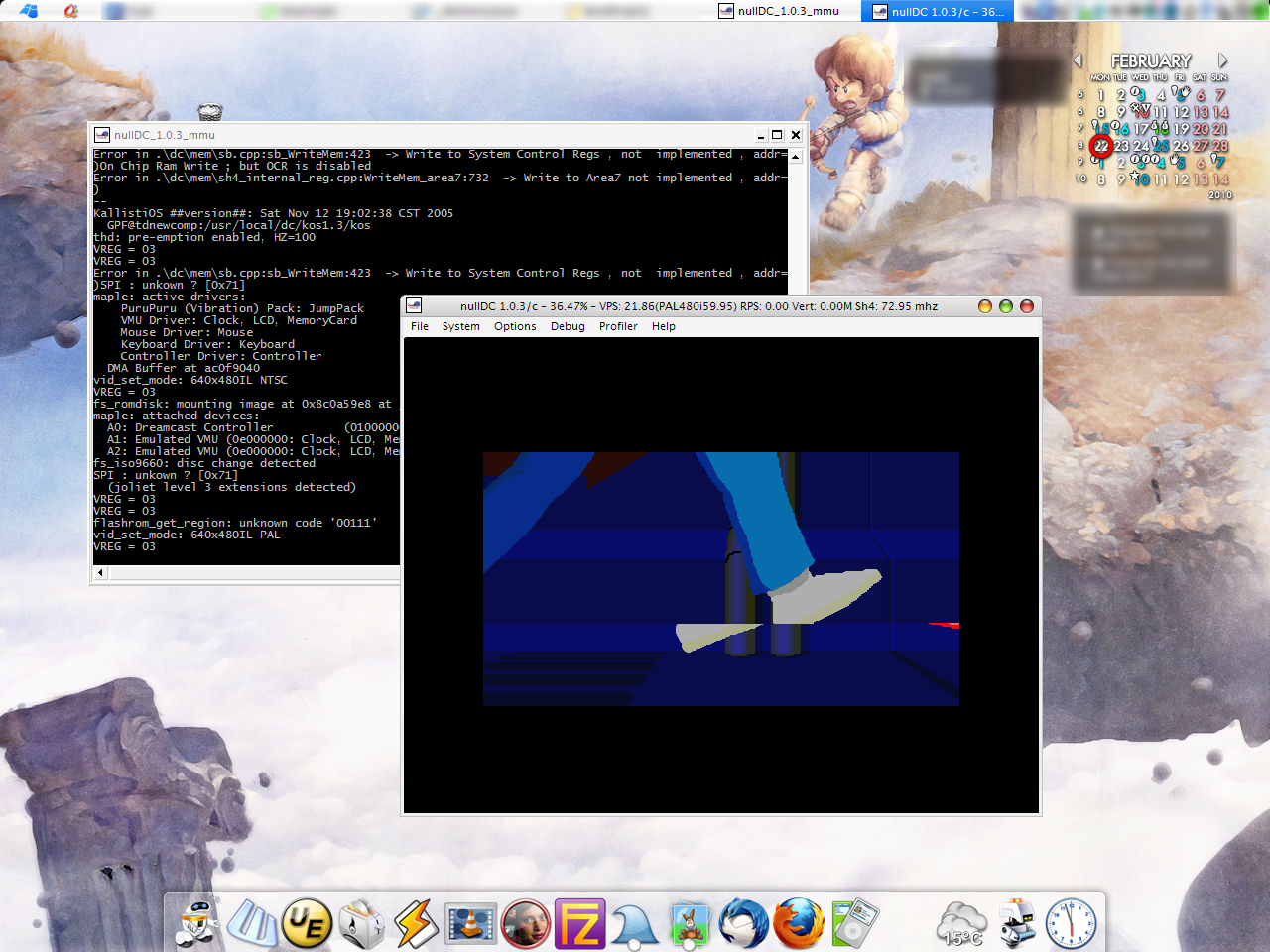The image size is (1270, 952).
Task: Click "PuruPuru (Vibration) Pack: JumpPack" line
Action: pos(242,308)
